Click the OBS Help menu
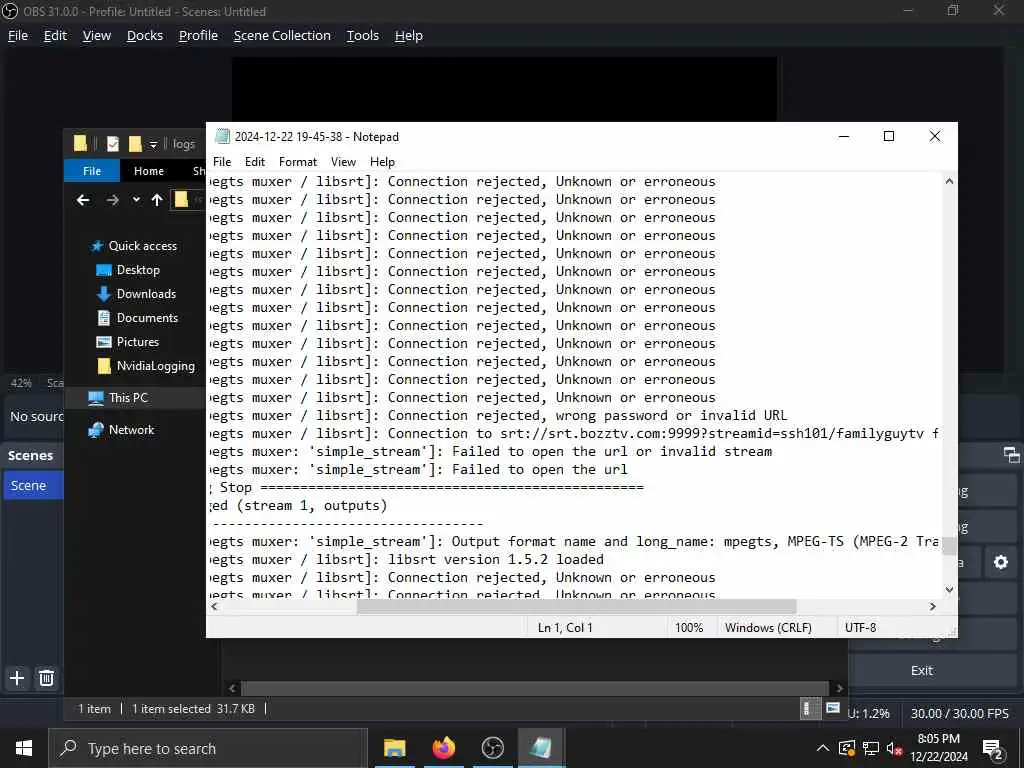Image resolution: width=1024 pixels, height=768 pixels. pos(408,35)
